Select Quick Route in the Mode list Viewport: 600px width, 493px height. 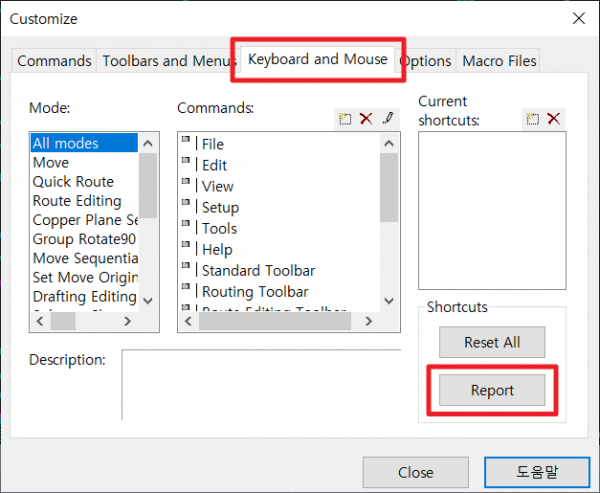(73, 182)
